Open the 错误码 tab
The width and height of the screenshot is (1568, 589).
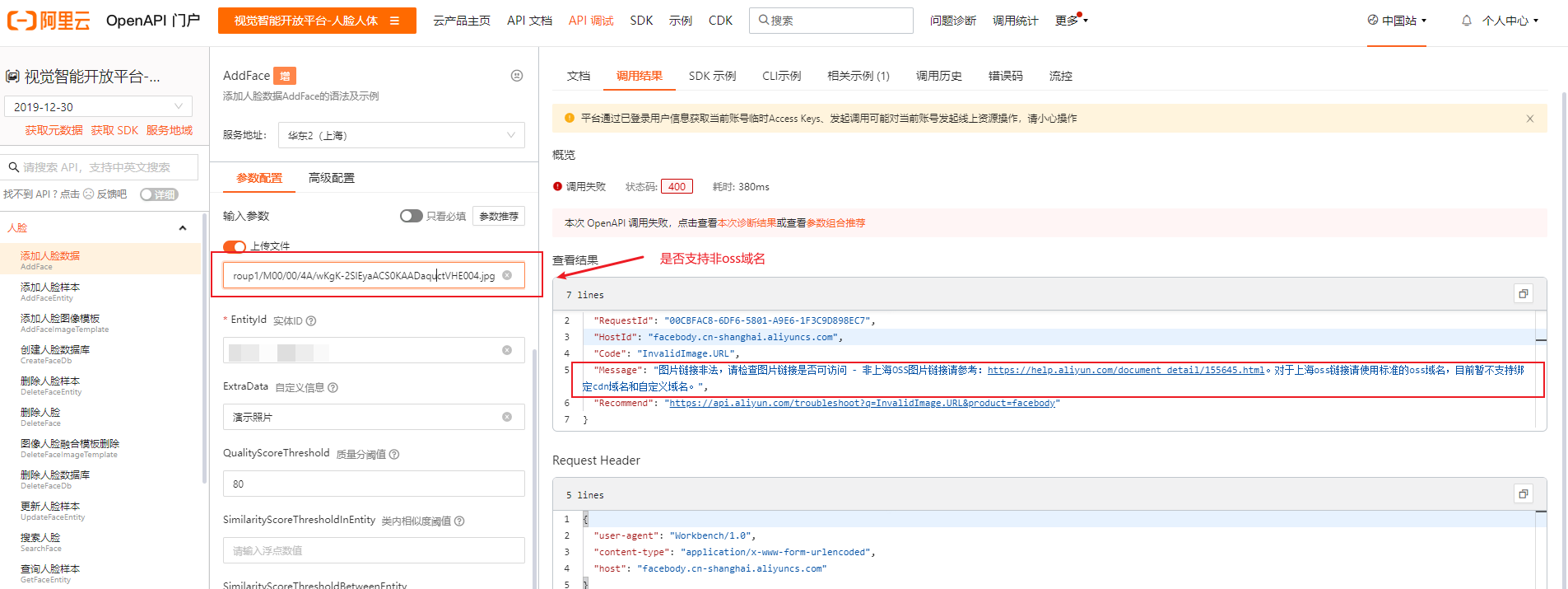(x=1006, y=76)
